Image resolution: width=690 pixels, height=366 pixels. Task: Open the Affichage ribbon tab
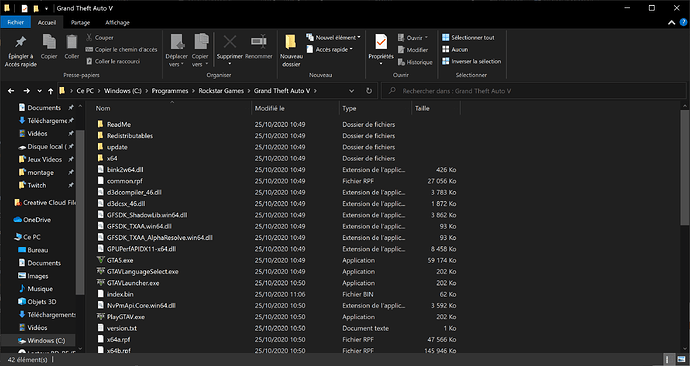tap(117, 22)
